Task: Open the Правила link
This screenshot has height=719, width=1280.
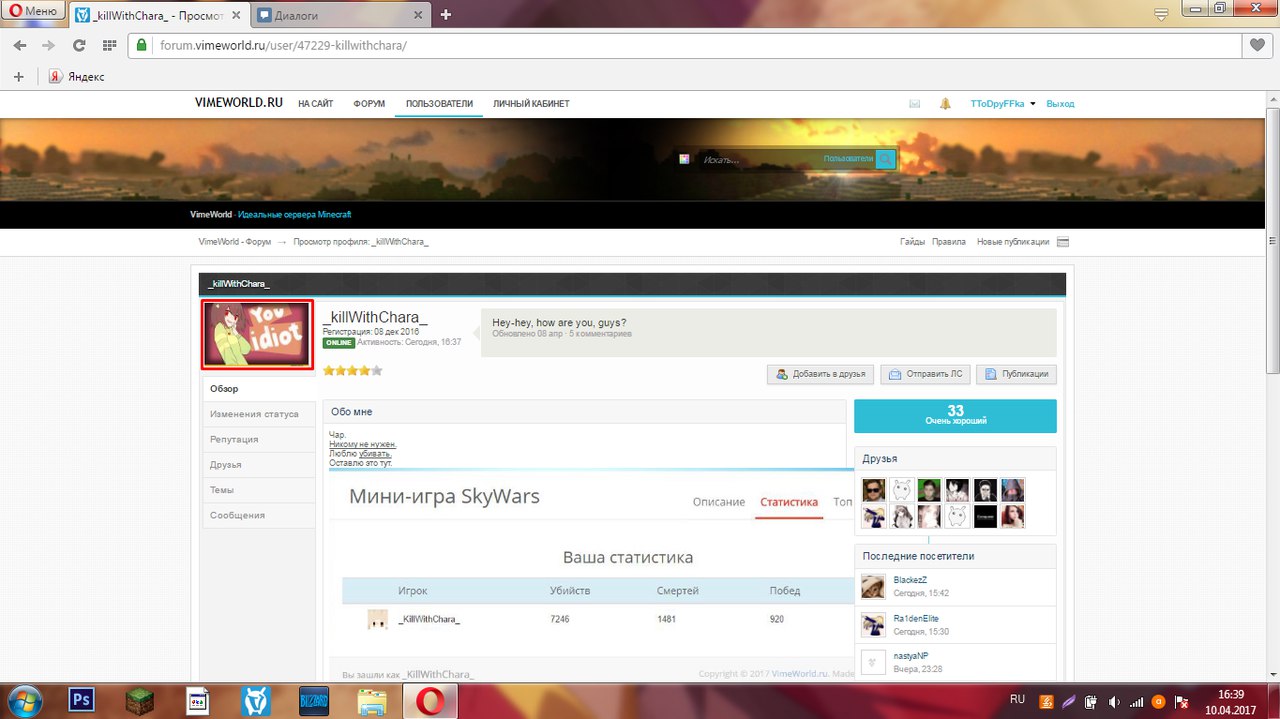Action: 949,242
